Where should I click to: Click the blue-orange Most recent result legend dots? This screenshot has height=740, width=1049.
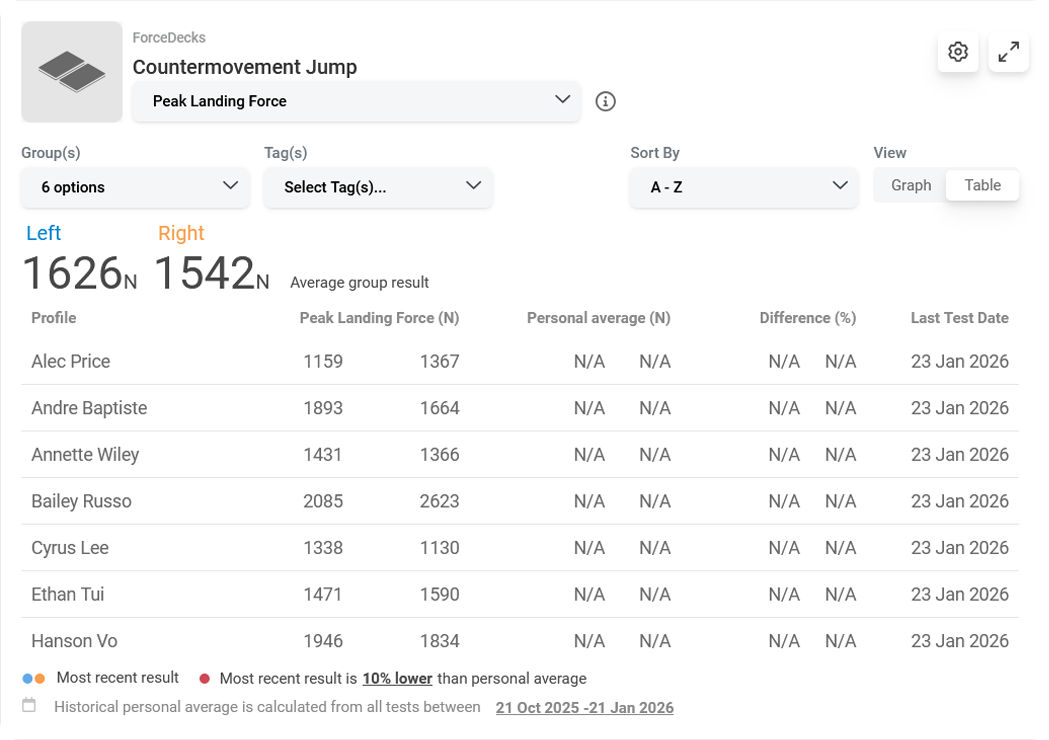(33, 678)
